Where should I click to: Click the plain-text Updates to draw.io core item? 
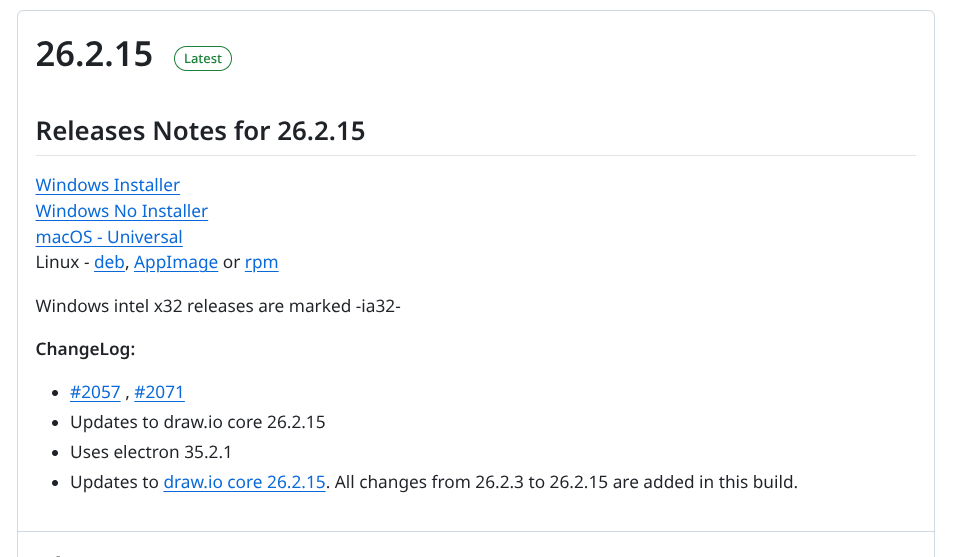pyautogui.click(x=197, y=422)
